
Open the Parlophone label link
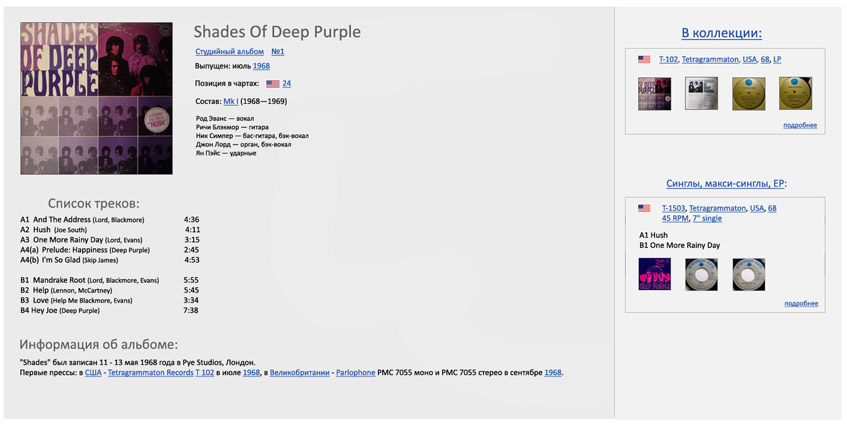pyautogui.click(x=355, y=373)
